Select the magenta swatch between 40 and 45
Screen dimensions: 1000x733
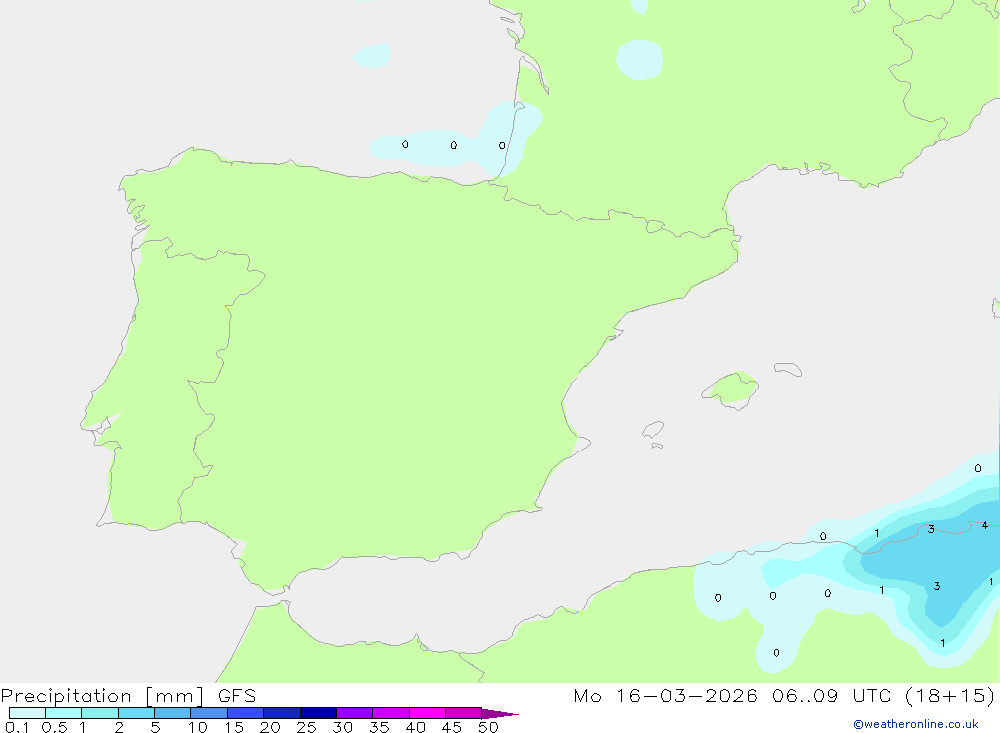point(427,713)
